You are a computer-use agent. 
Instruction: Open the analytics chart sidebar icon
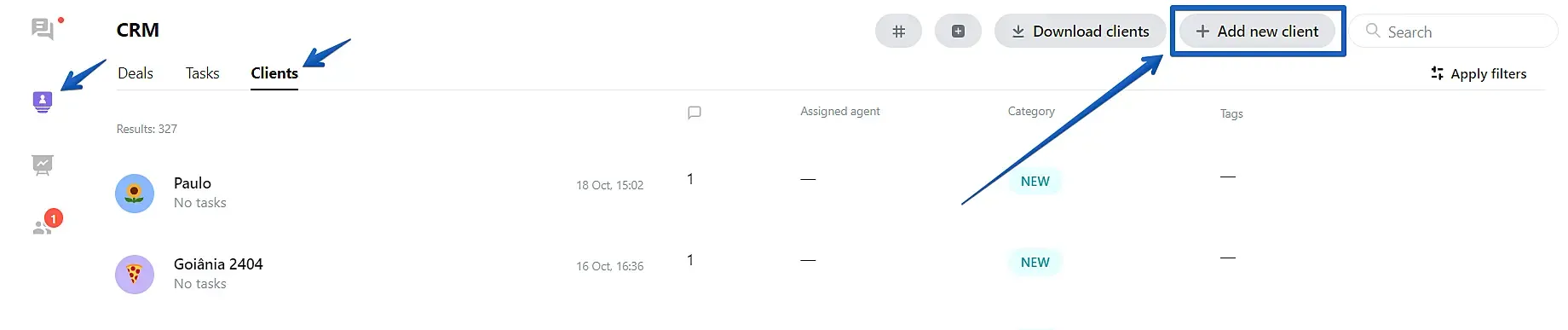click(x=43, y=165)
